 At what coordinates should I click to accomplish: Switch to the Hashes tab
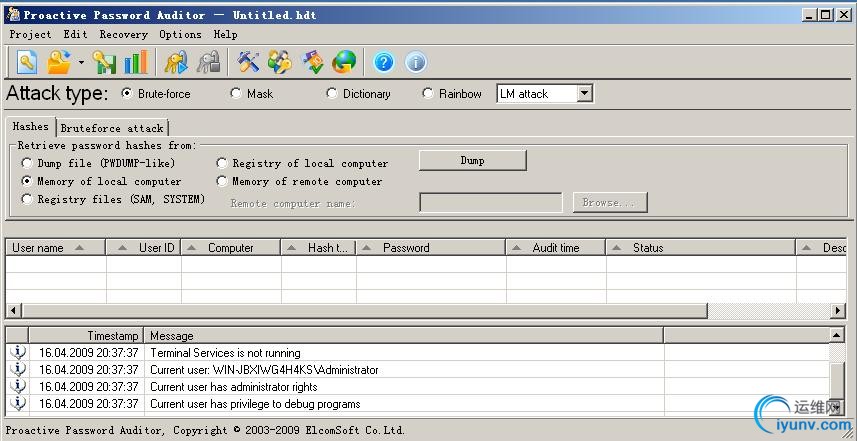click(31, 126)
